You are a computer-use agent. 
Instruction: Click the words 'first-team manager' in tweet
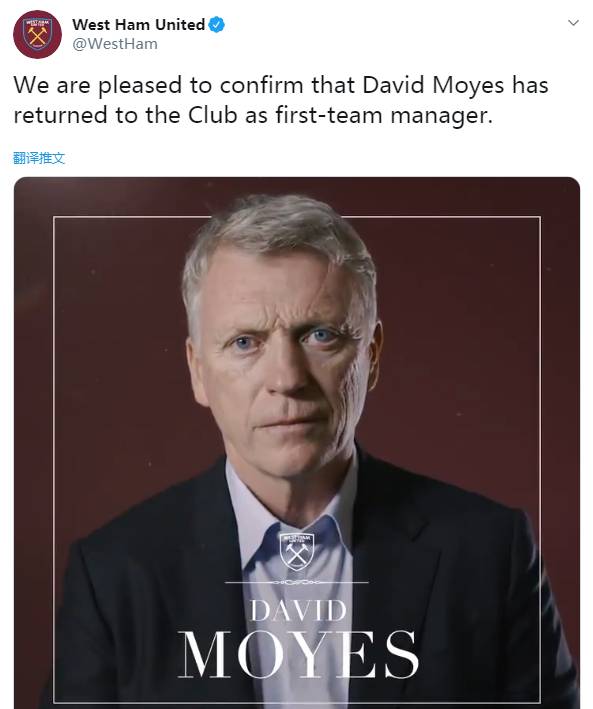pos(384,115)
